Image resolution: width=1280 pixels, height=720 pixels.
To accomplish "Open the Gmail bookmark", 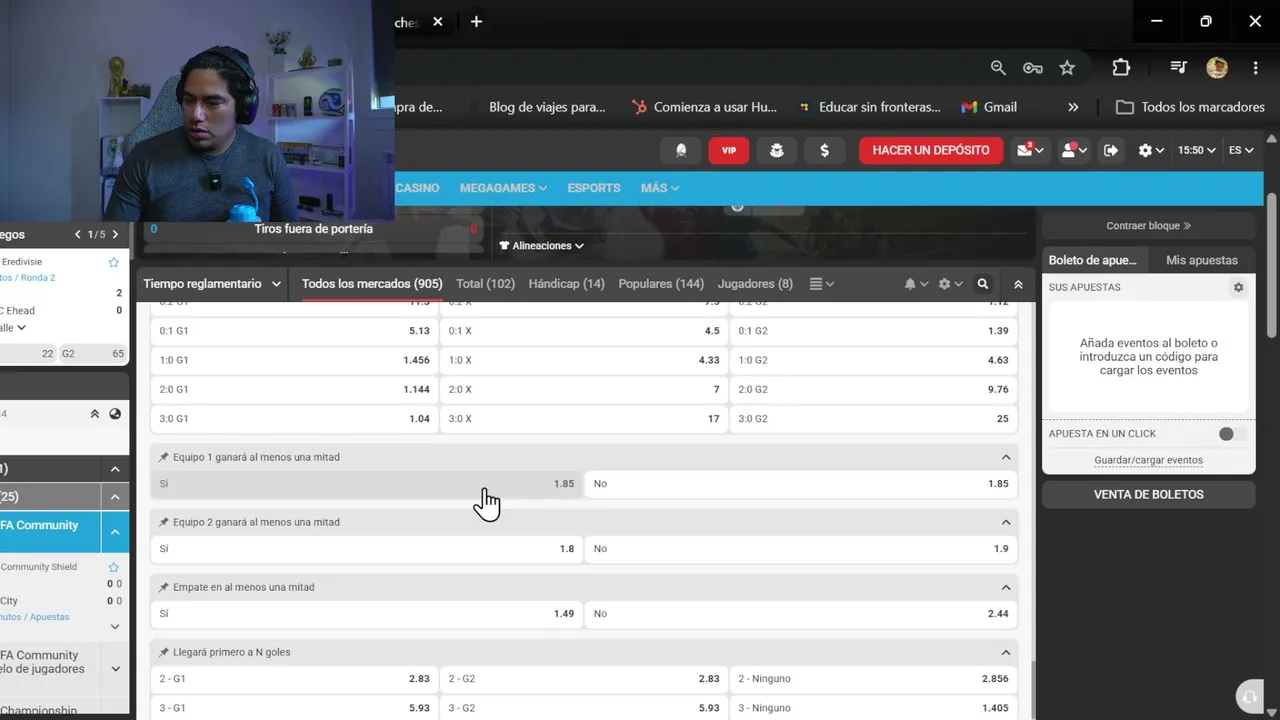I will [x=989, y=107].
